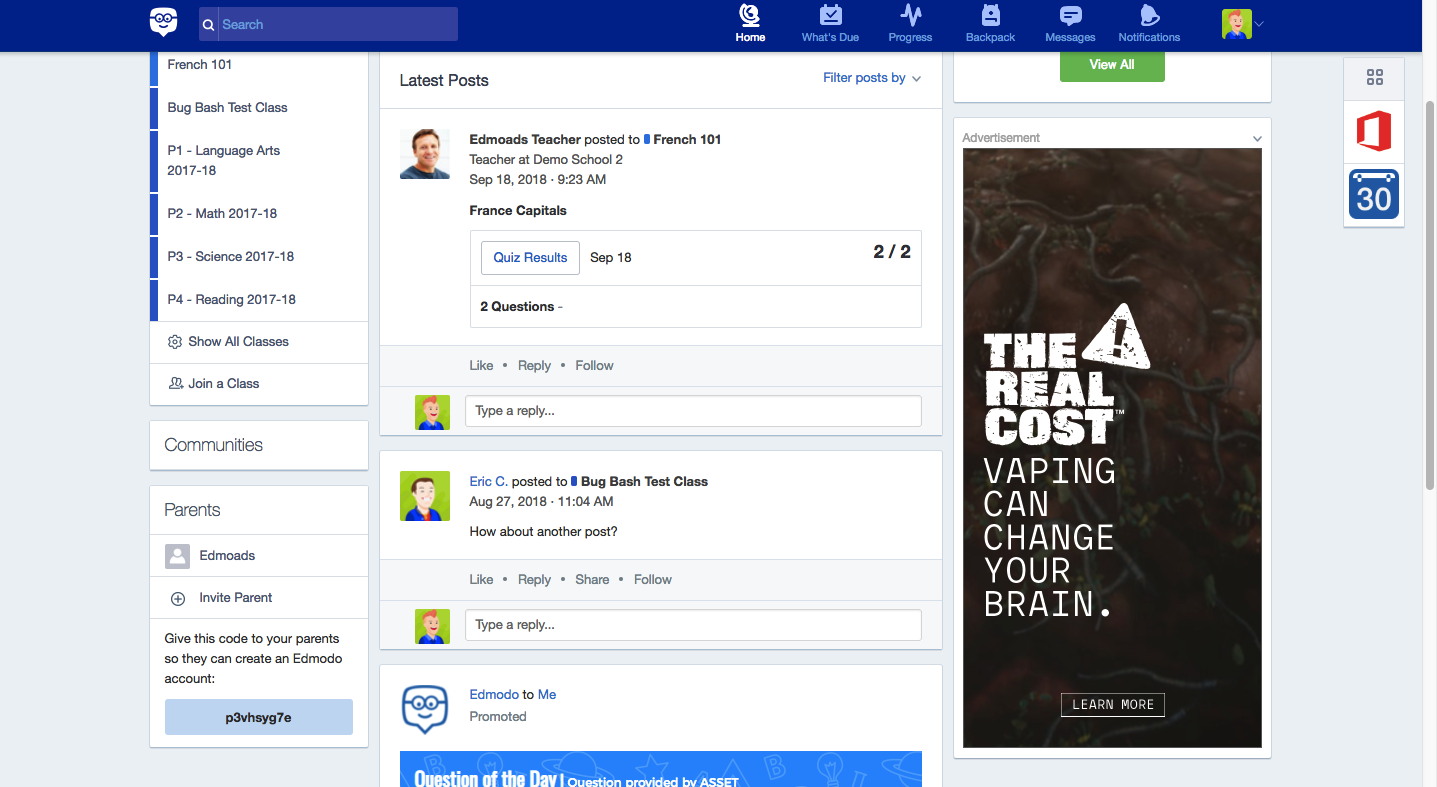Open Bug Bash Test Class link in post
The height and width of the screenshot is (787, 1437).
(x=644, y=482)
